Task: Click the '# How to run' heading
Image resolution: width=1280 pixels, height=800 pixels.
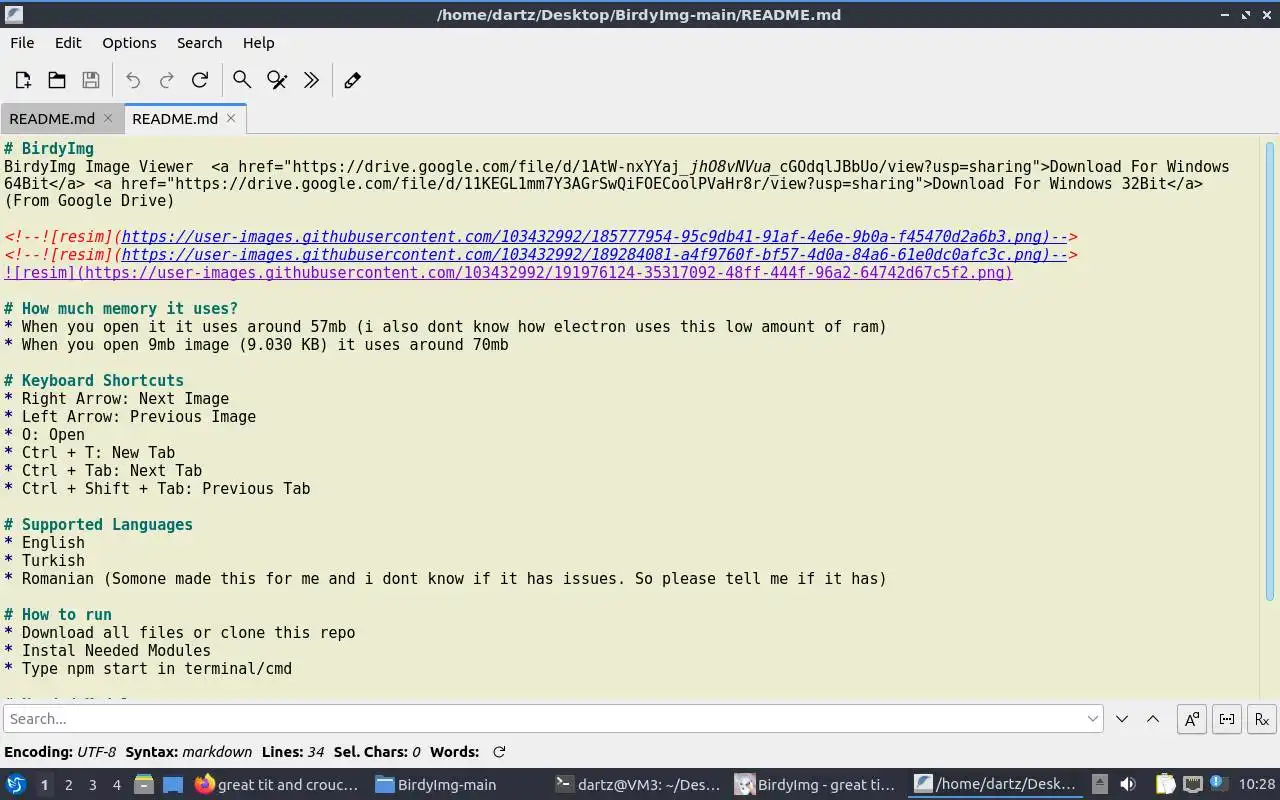Action: (x=58, y=615)
